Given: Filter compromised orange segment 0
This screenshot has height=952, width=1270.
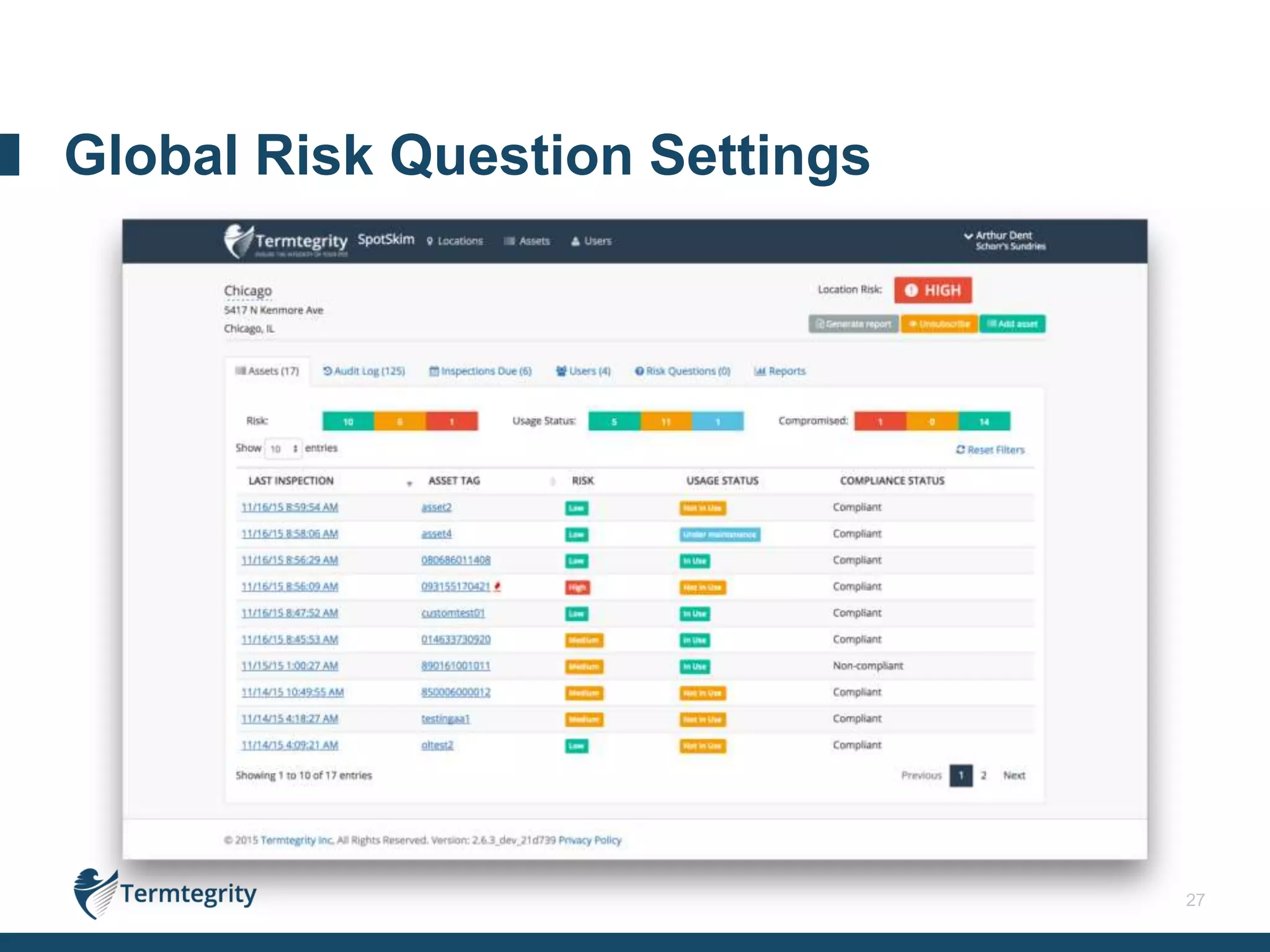Looking at the screenshot, I should click(932, 421).
